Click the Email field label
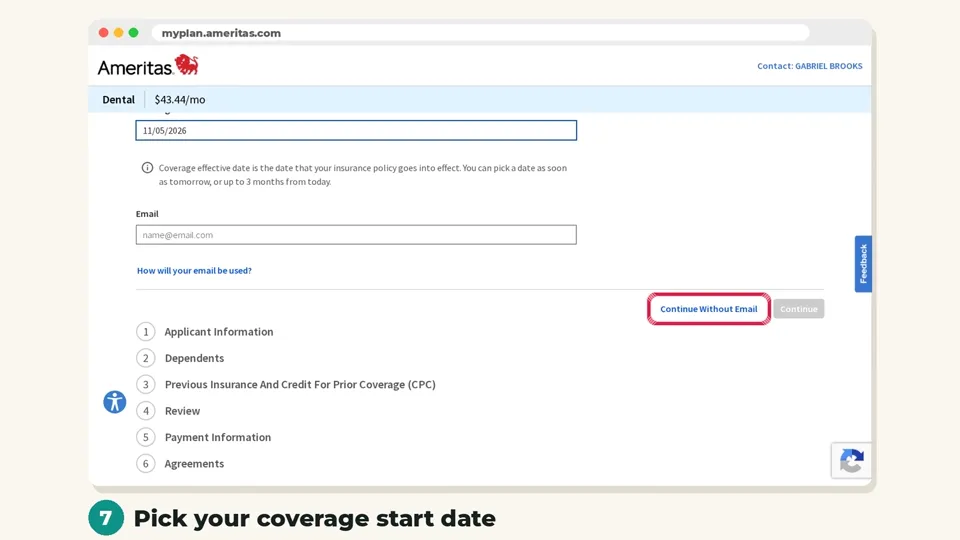The height and width of the screenshot is (540, 960). click(147, 214)
